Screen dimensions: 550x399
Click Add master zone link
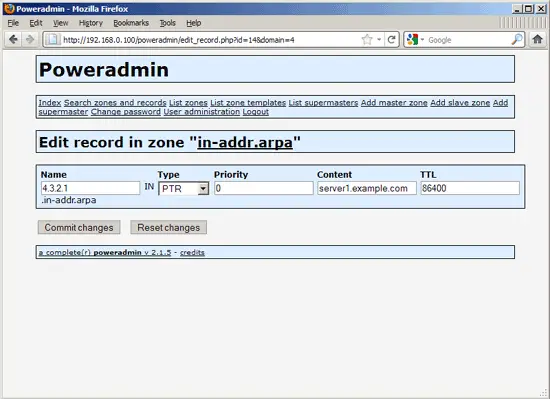[394, 103]
